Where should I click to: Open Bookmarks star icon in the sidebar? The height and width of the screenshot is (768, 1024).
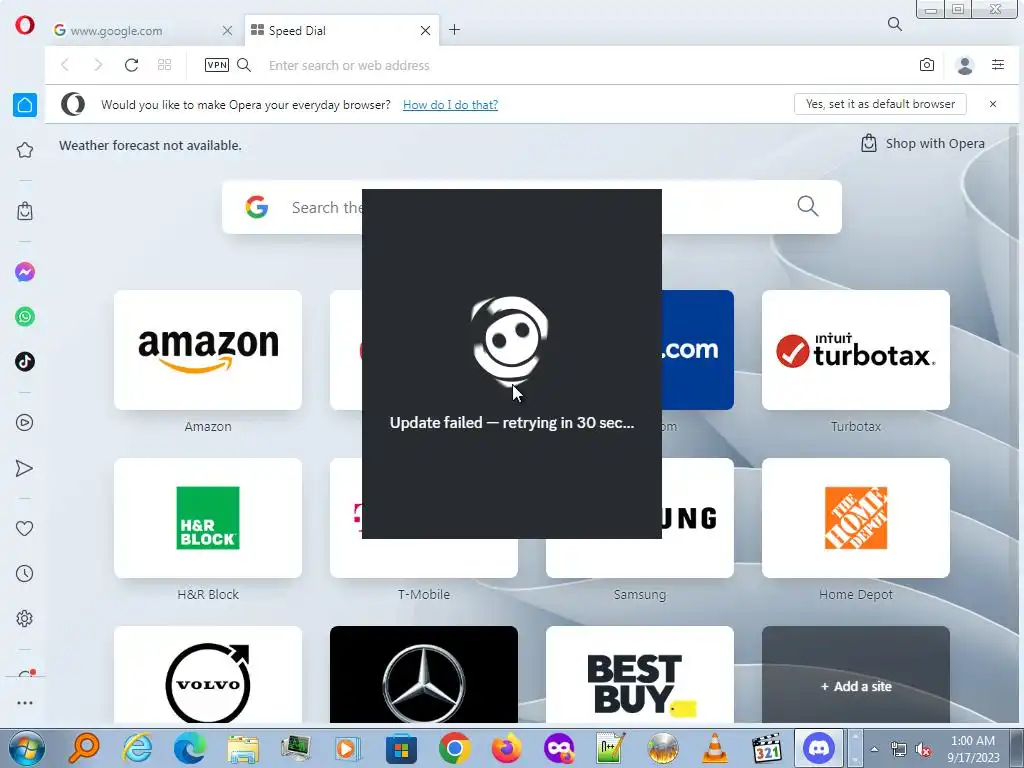[25, 150]
